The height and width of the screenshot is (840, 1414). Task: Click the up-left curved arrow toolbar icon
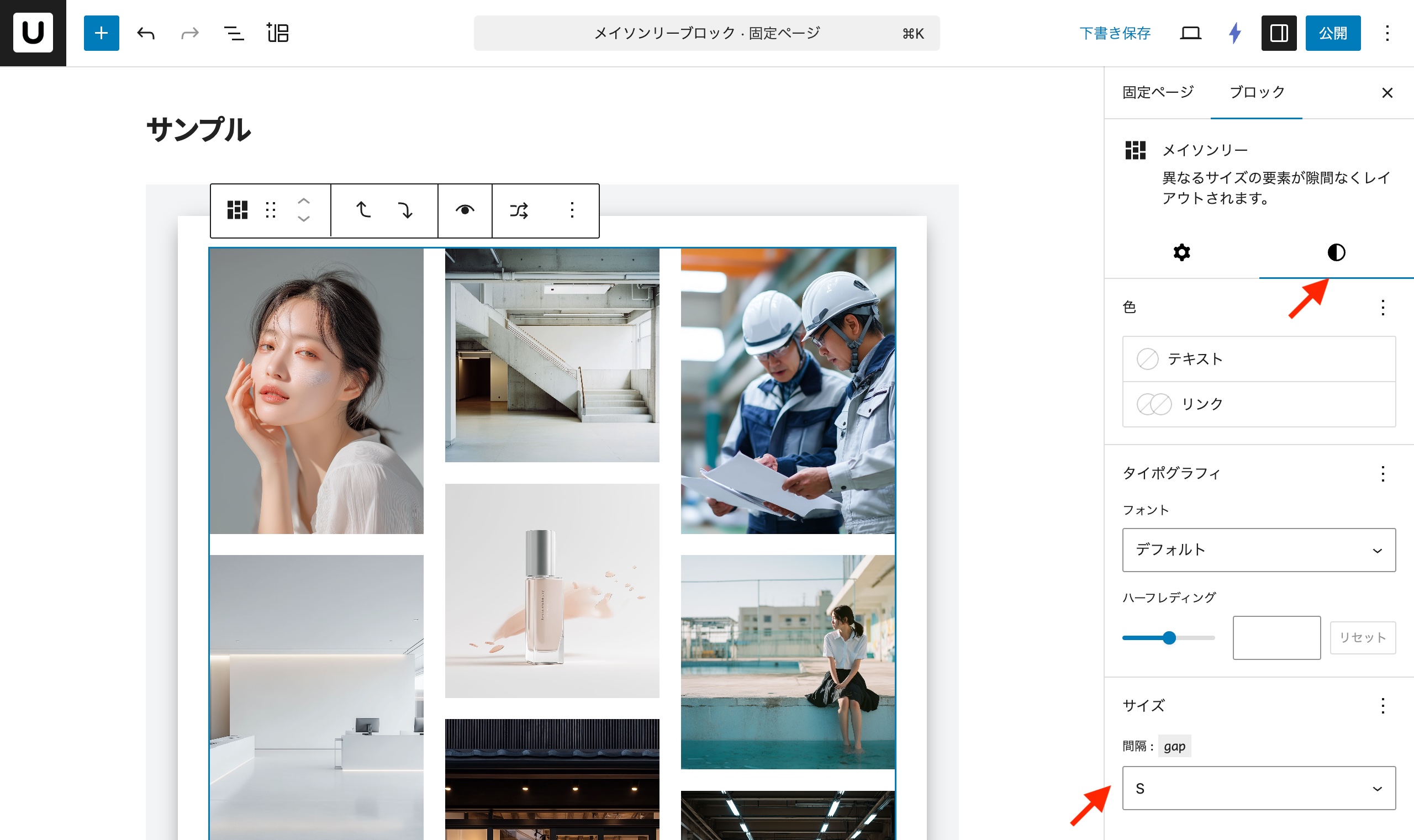click(x=363, y=210)
